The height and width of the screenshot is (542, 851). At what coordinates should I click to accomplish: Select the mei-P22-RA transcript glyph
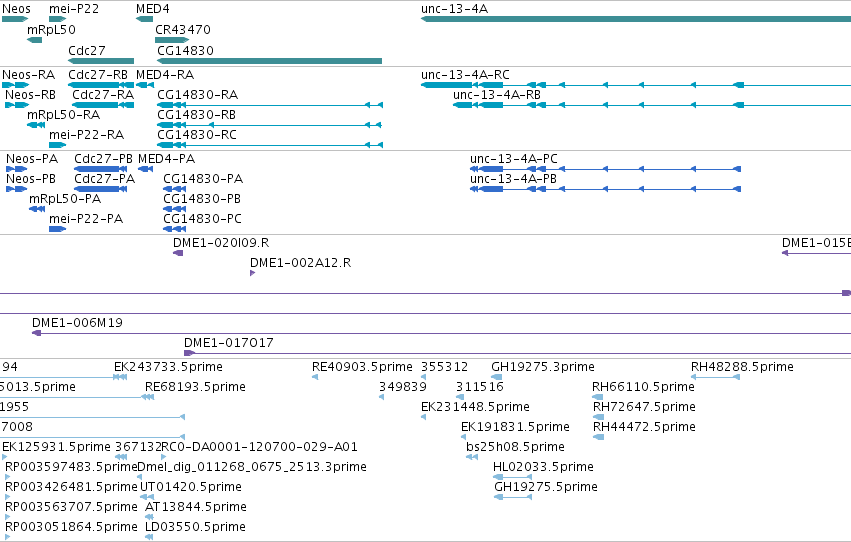point(58,145)
